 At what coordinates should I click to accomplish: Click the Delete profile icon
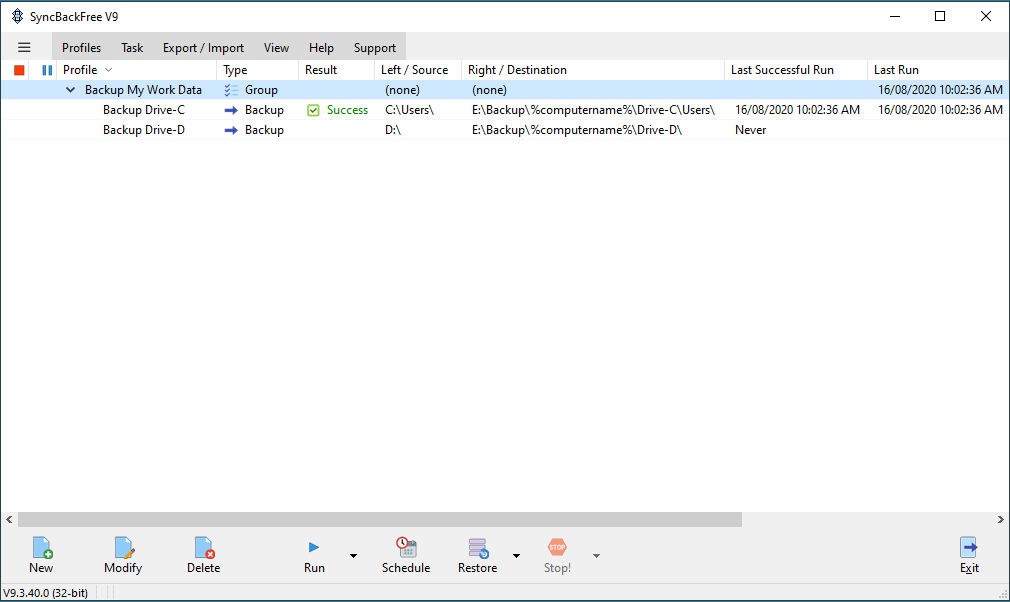[x=203, y=548]
